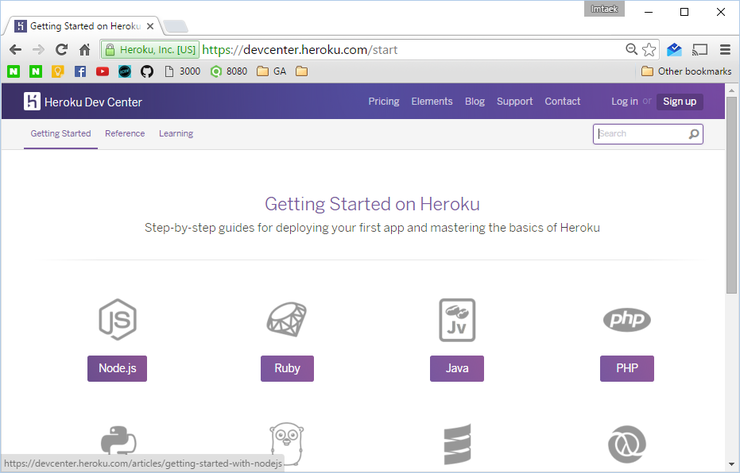Image resolution: width=740 pixels, height=473 pixels.
Task: Click the Heroku Dev Center logo
Action: point(83,101)
